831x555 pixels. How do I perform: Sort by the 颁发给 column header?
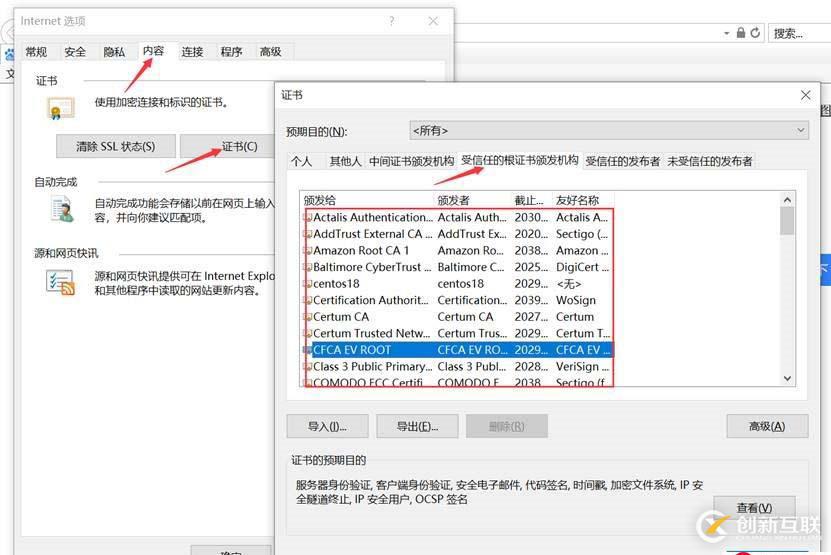pyautogui.click(x=367, y=200)
